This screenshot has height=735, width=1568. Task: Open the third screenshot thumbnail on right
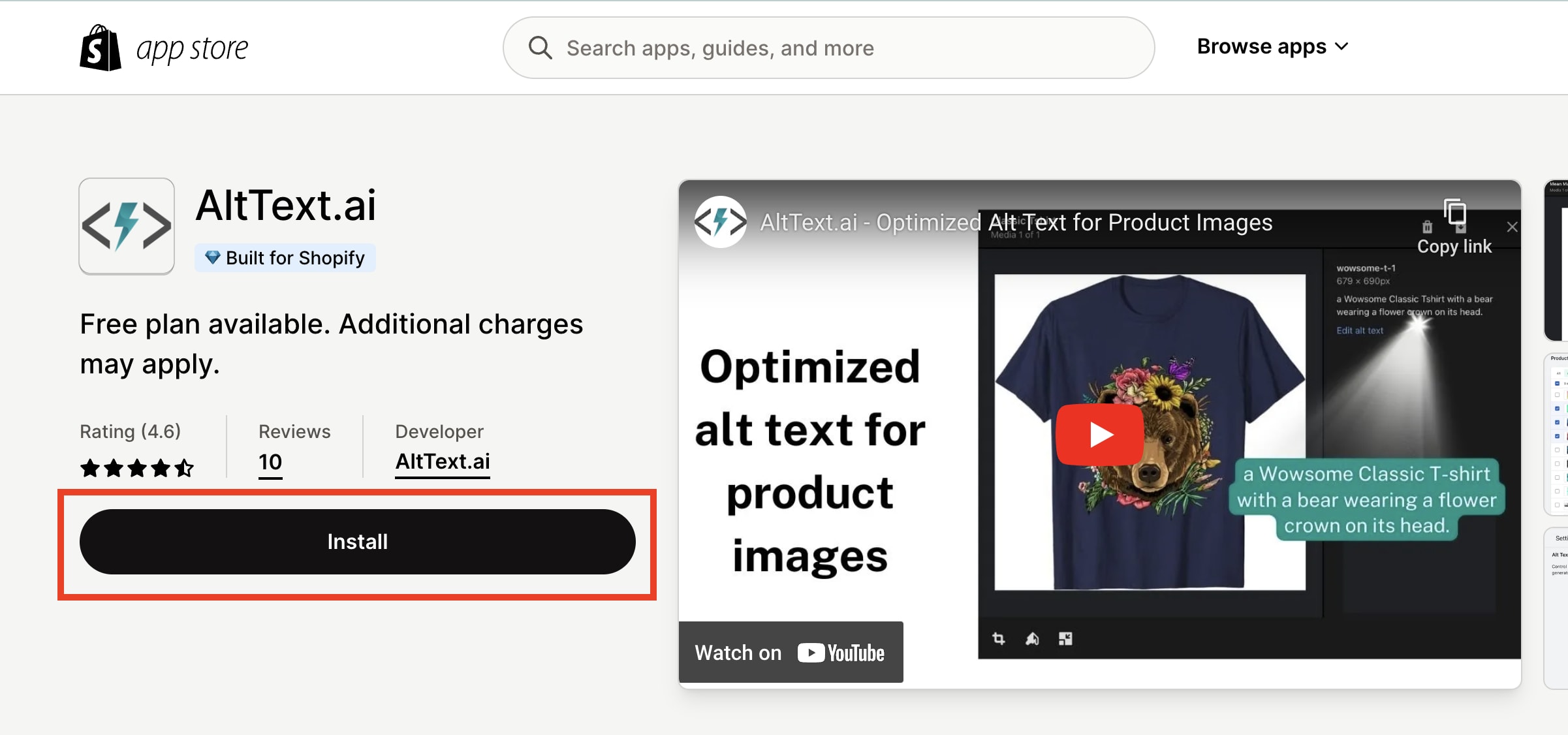click(1556, 608)
